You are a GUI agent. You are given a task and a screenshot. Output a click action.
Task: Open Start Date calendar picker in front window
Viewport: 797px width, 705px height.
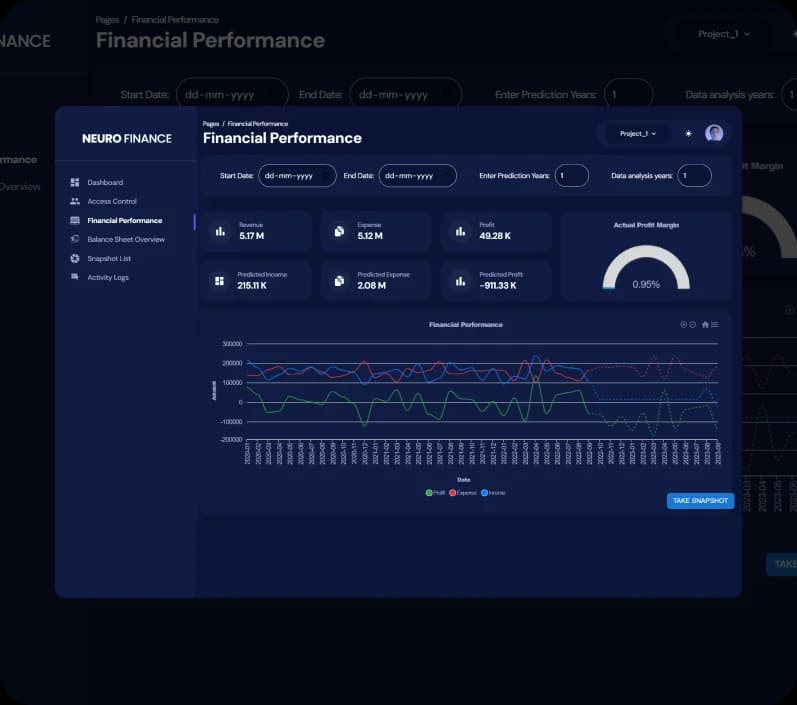coord(326,176)
